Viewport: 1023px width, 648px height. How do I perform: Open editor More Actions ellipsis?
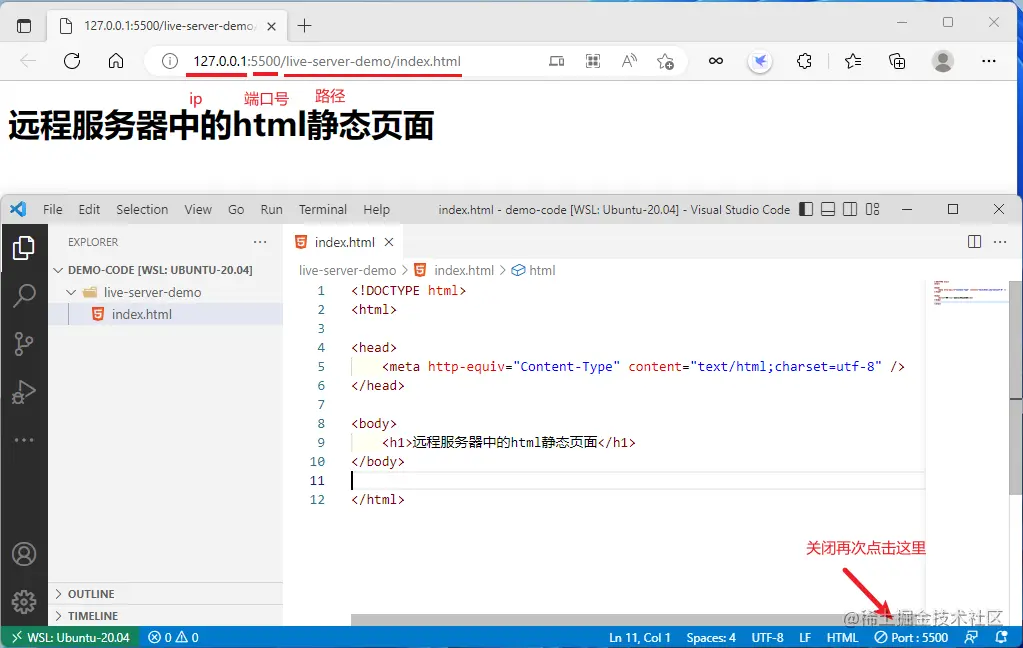tap(1000, 242)
